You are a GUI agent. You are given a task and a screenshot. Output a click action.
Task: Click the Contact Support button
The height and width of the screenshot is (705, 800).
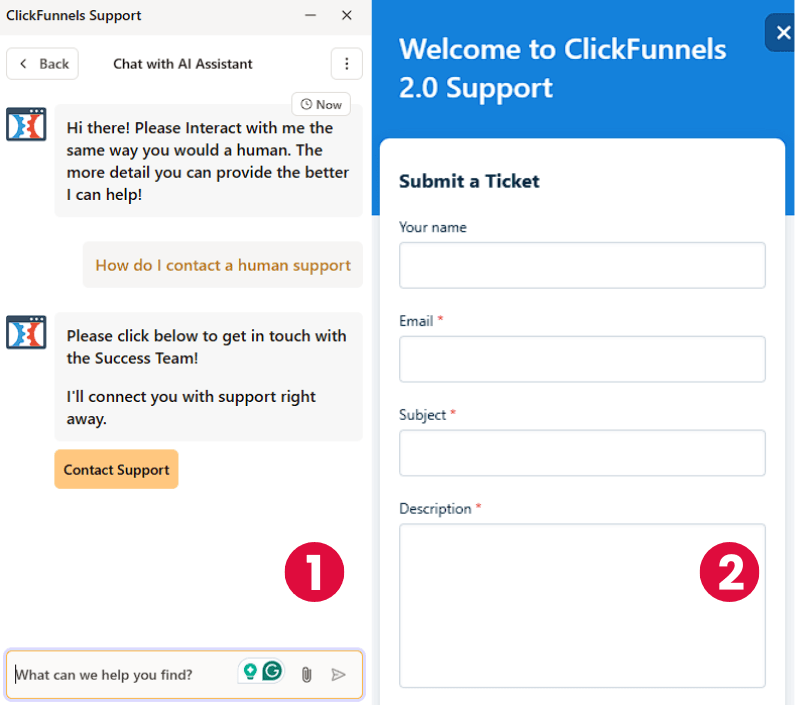pyautogui.click(x=116, y=469)
